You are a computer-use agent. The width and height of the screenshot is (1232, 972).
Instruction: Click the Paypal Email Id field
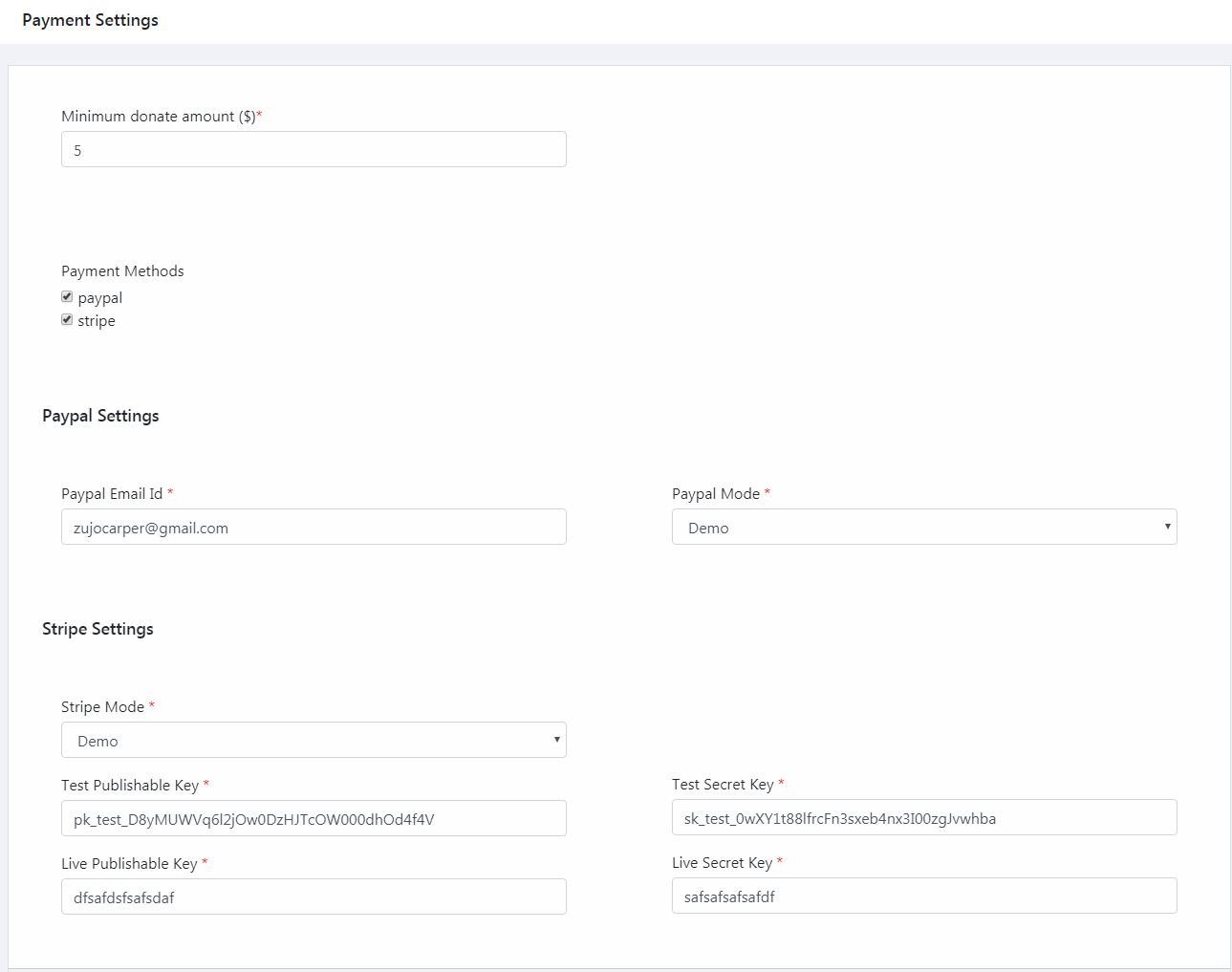pyautogui.click(x=313, y=527)
